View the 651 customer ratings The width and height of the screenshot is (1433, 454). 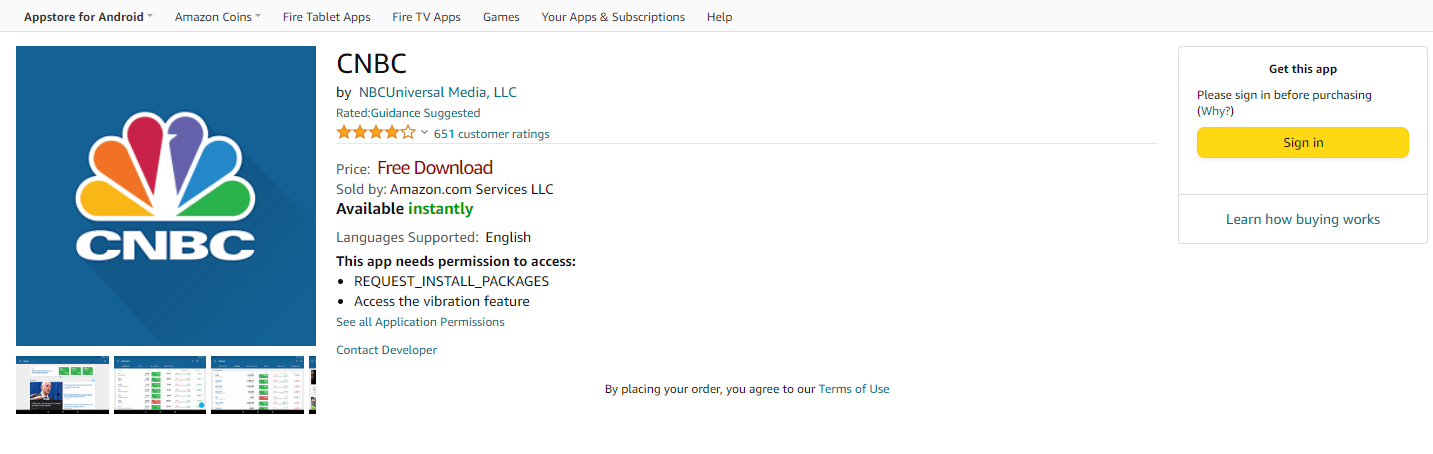491,134
